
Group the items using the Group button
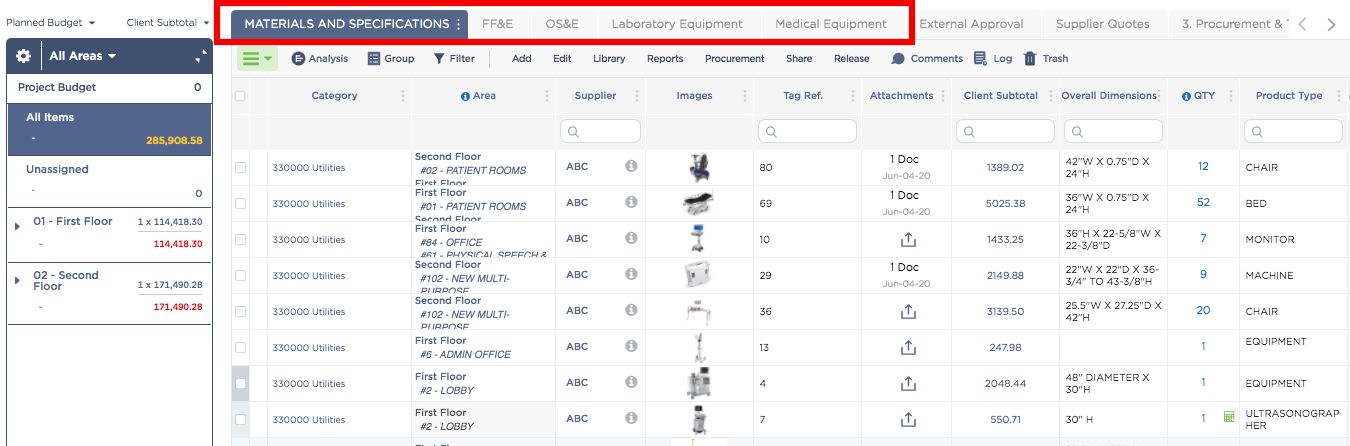(x=392, y=59)
